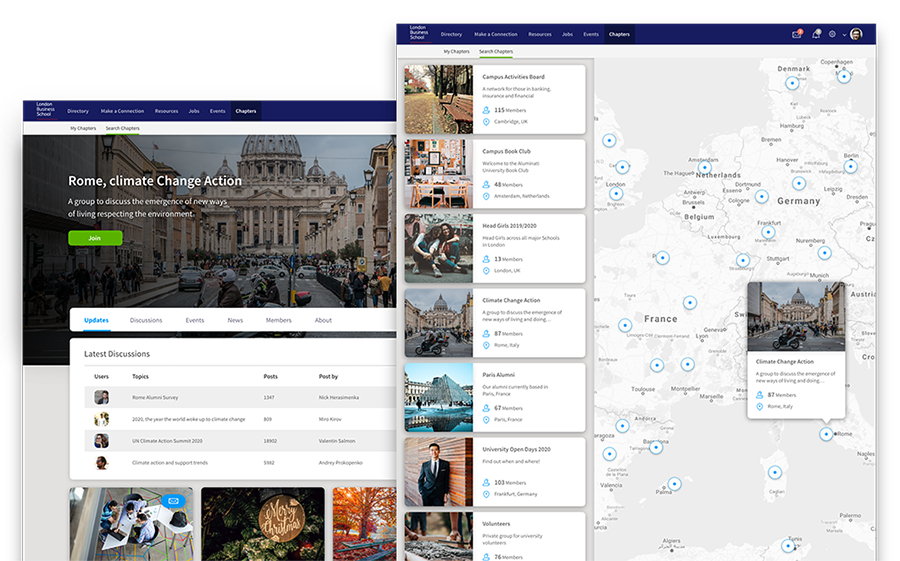Switch to My Chapters tab in left window
Viewport: 900px width, 561px height.
pyautogui.click(x=83, y=129)
